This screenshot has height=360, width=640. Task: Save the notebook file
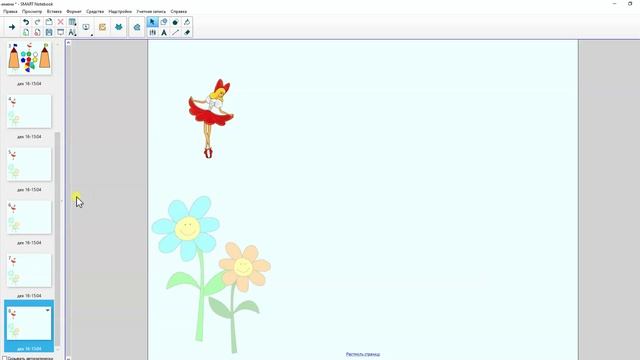(49, 32)
